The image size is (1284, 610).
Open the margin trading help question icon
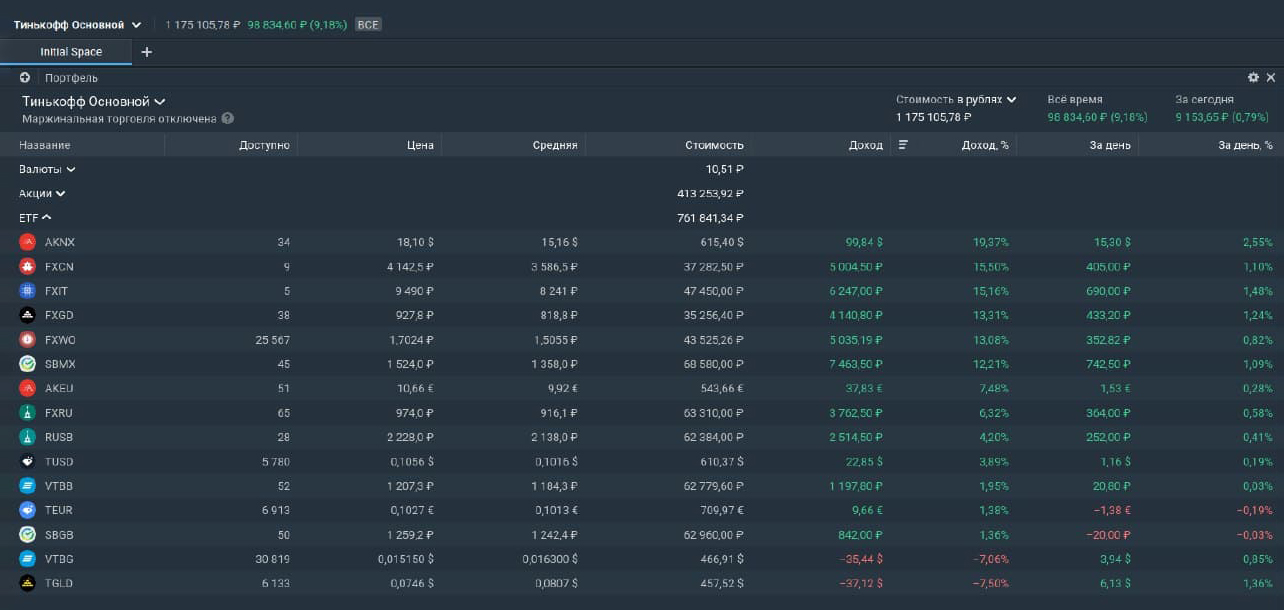coord(228,118)
